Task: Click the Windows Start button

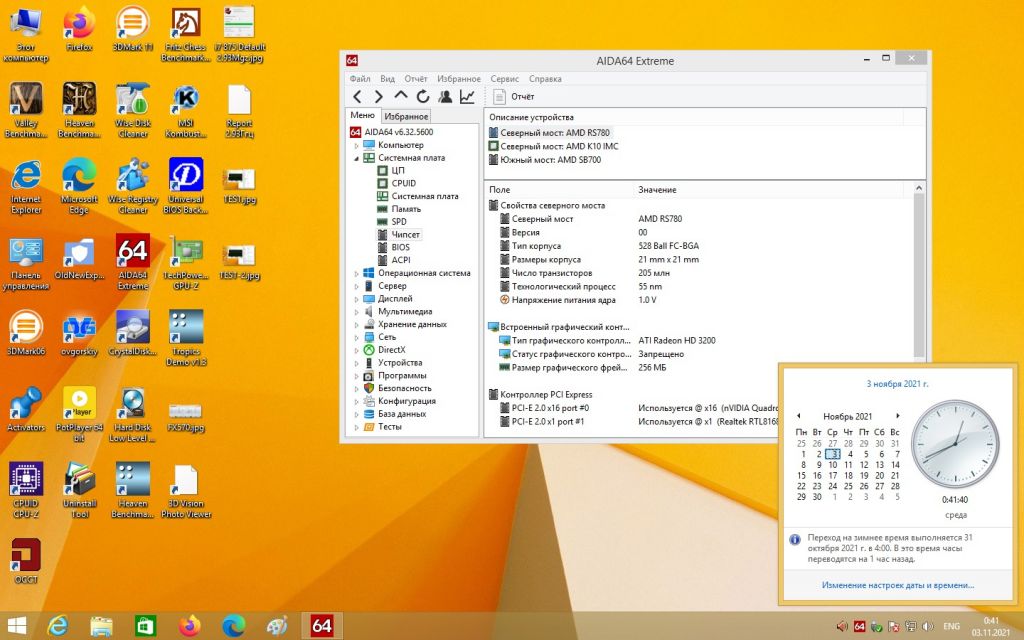Action: coord(16,626)
